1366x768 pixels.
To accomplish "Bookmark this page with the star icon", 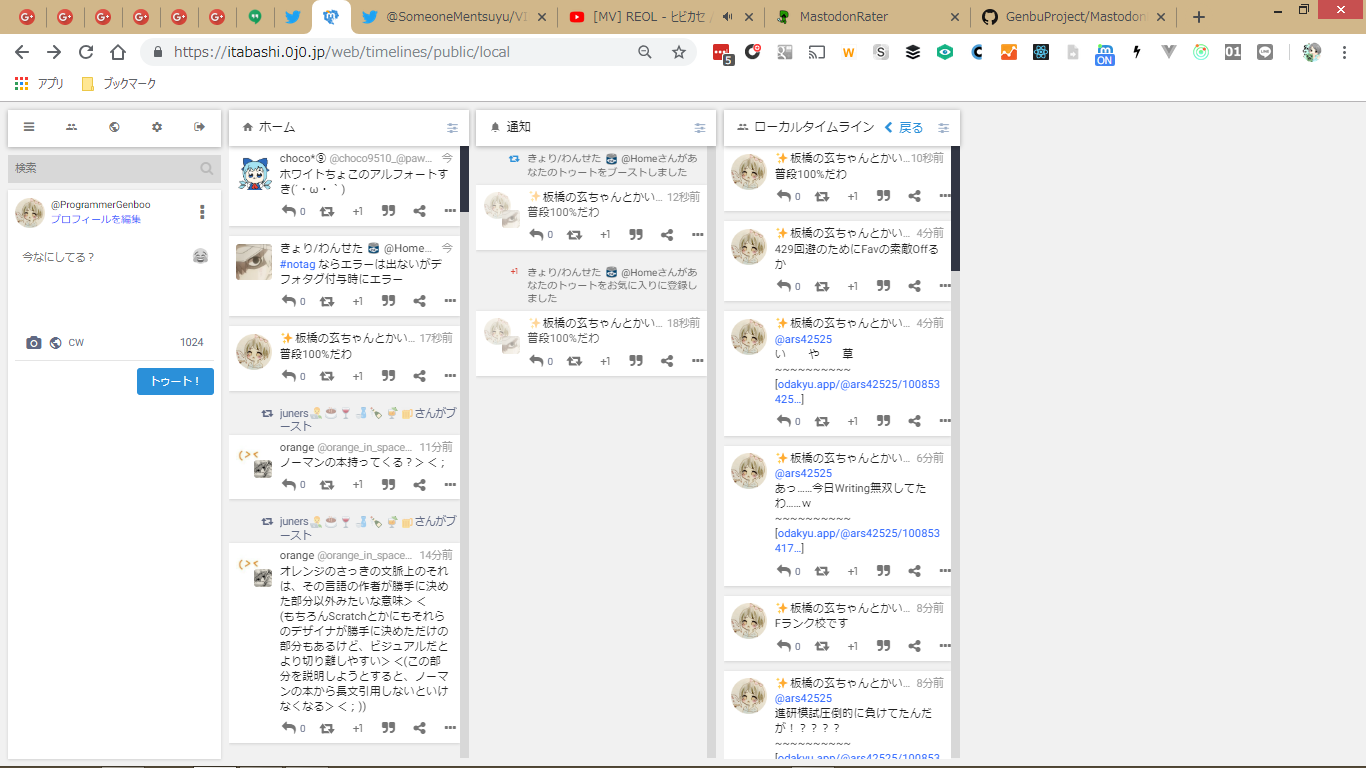I will pyautogui.click(x=679, y=52).
